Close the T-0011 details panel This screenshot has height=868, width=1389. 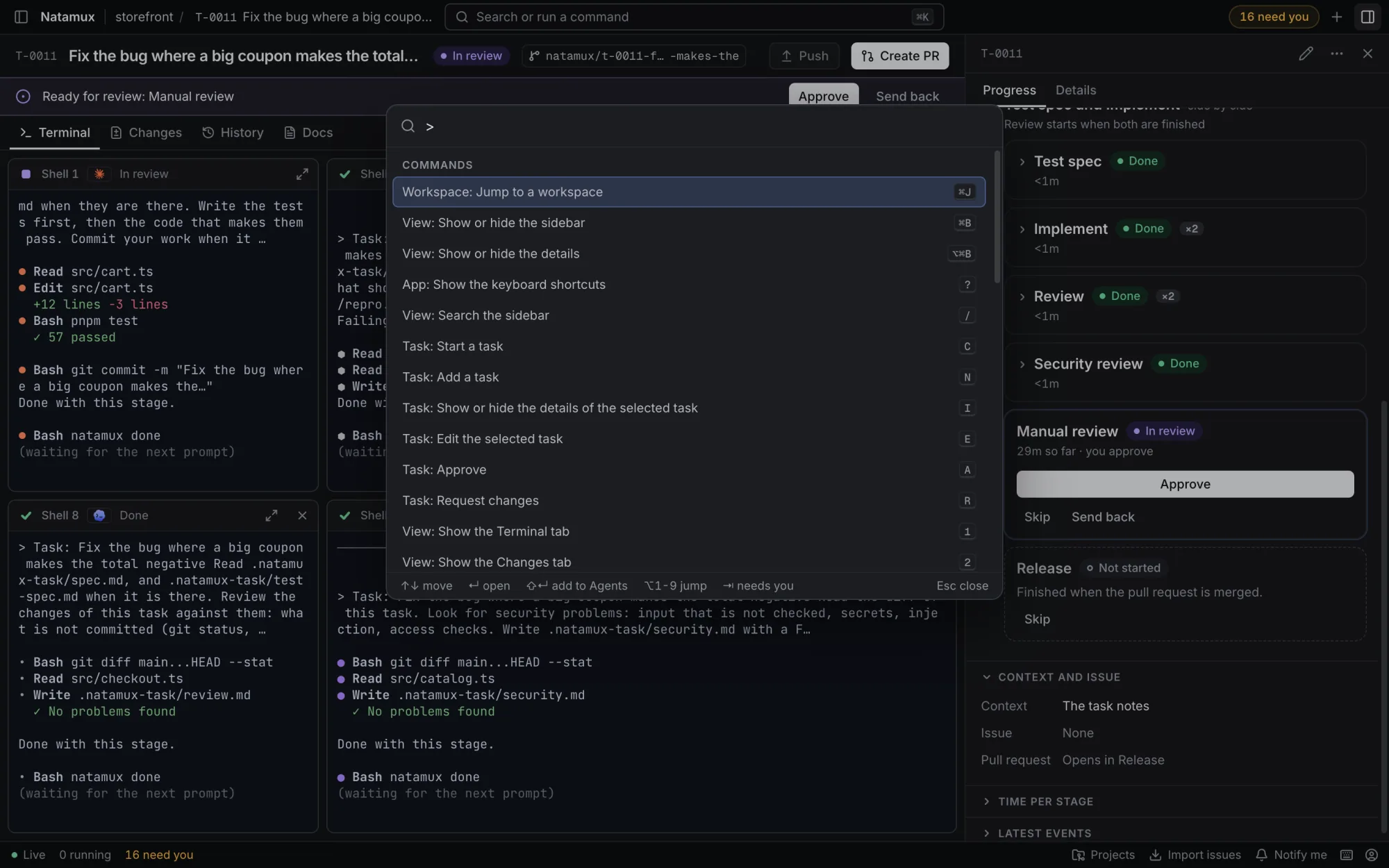point(1367,53)
